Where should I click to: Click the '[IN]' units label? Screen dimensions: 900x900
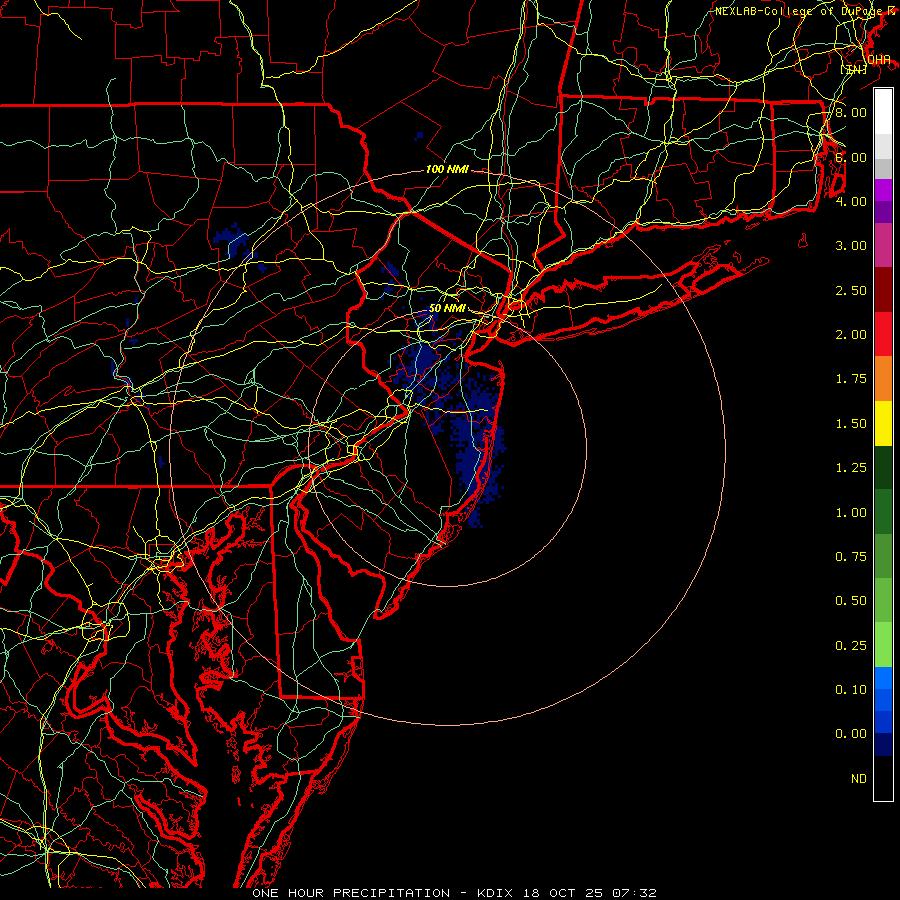tap(853, 69)
